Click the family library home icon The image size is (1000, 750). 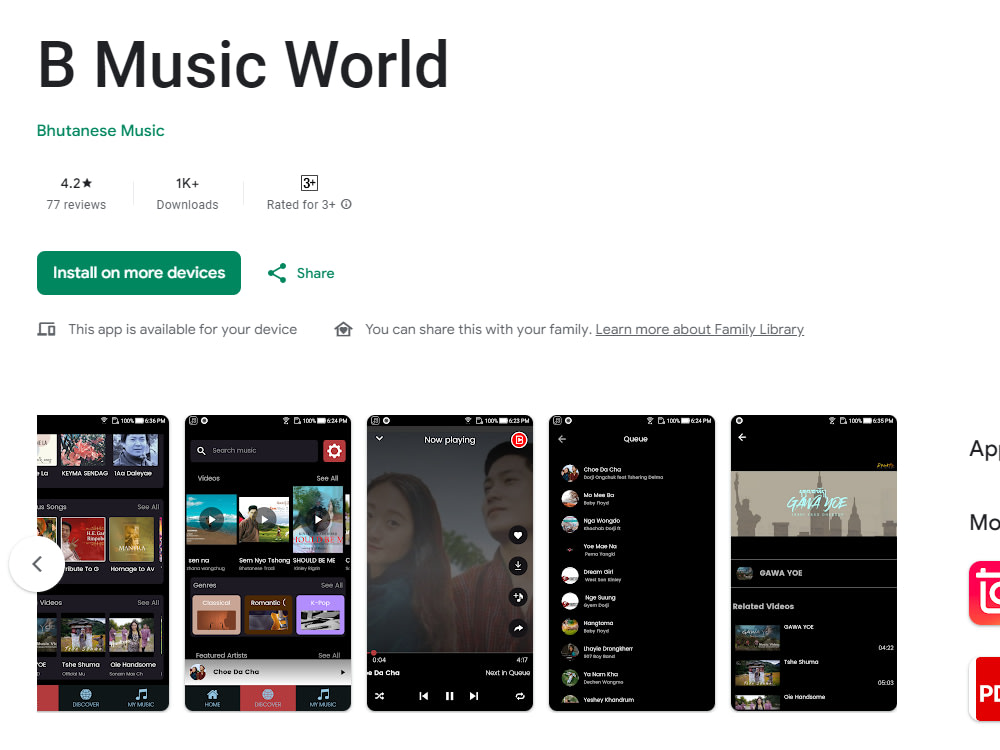pos(343,329)
